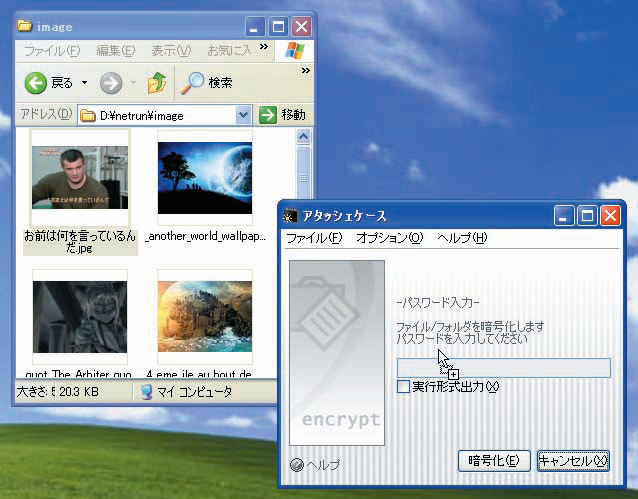
Task: Select the 4_eme_ile island thumbnail
Action: coord(205,317)
